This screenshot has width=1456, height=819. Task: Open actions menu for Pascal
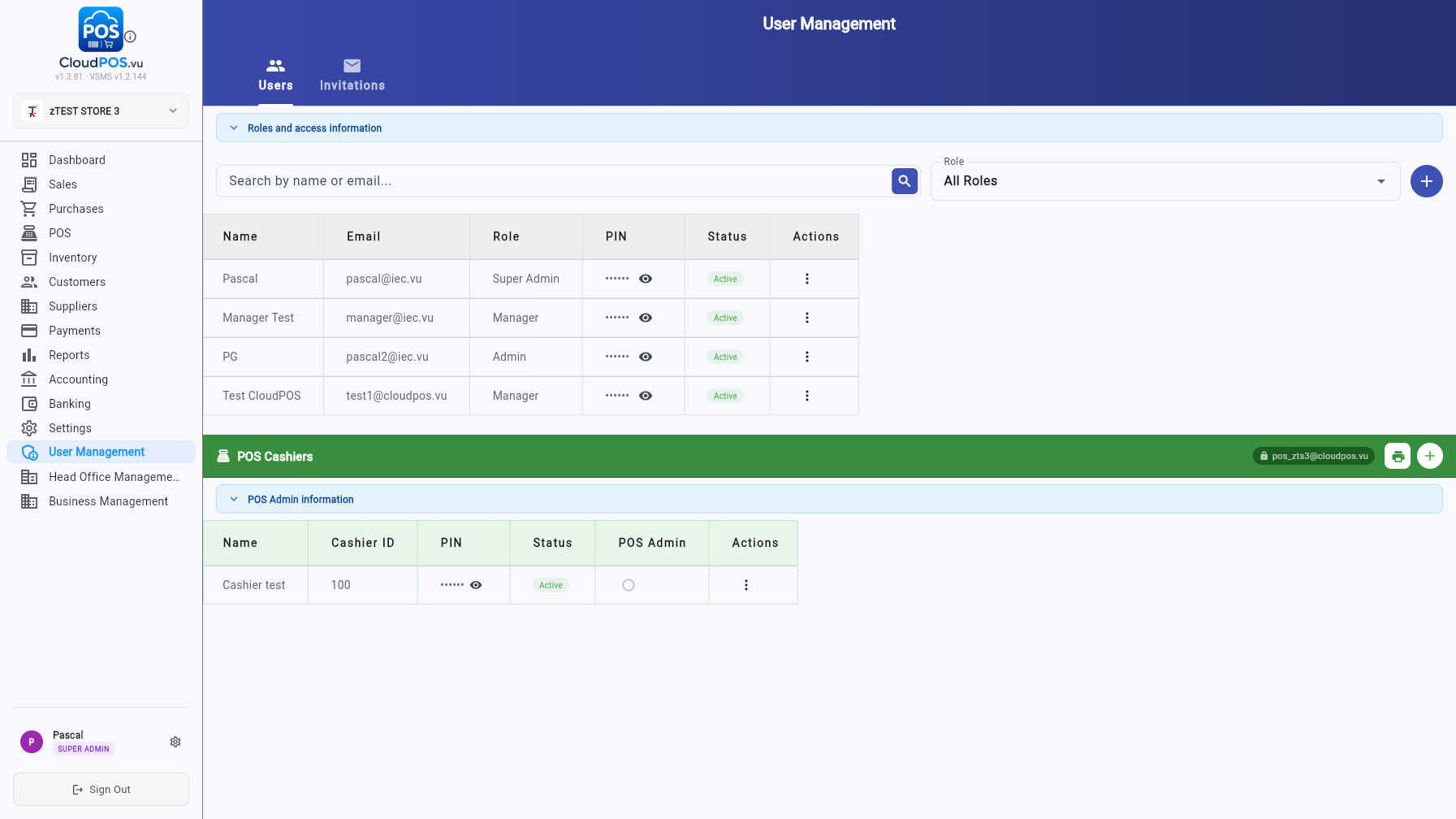coord(806,279)
